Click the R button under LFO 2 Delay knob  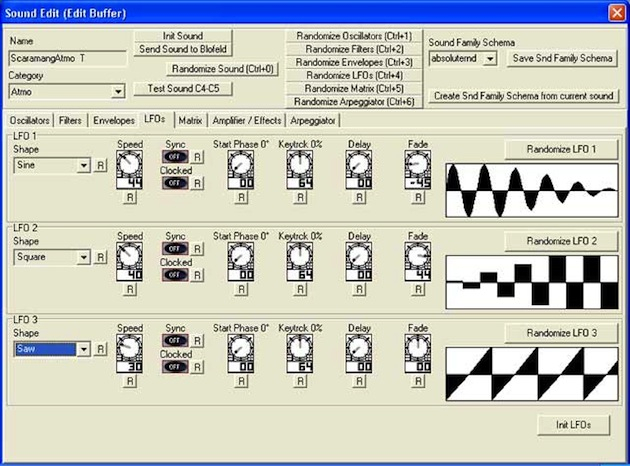[x=359, y=289]
